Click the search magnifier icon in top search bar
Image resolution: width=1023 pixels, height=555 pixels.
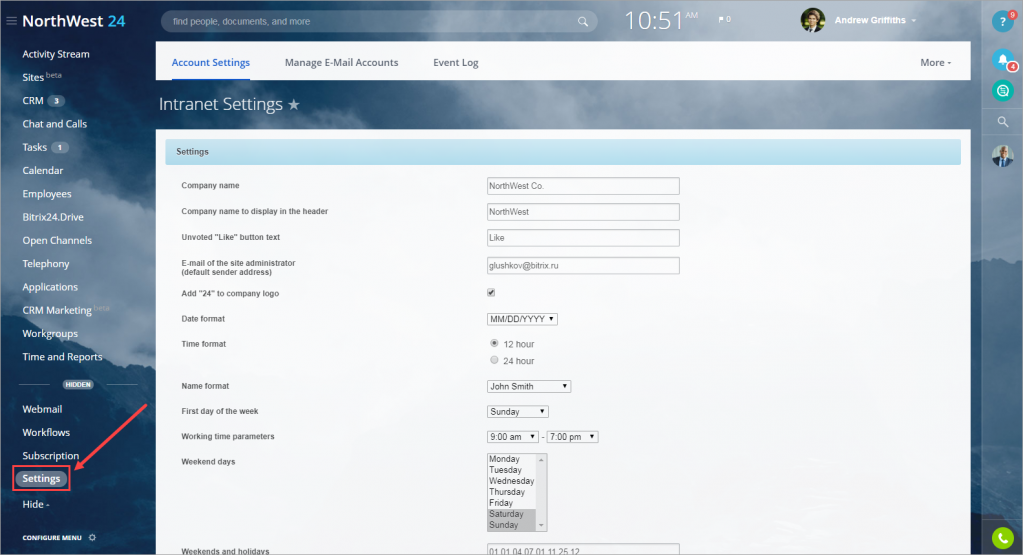583,21
